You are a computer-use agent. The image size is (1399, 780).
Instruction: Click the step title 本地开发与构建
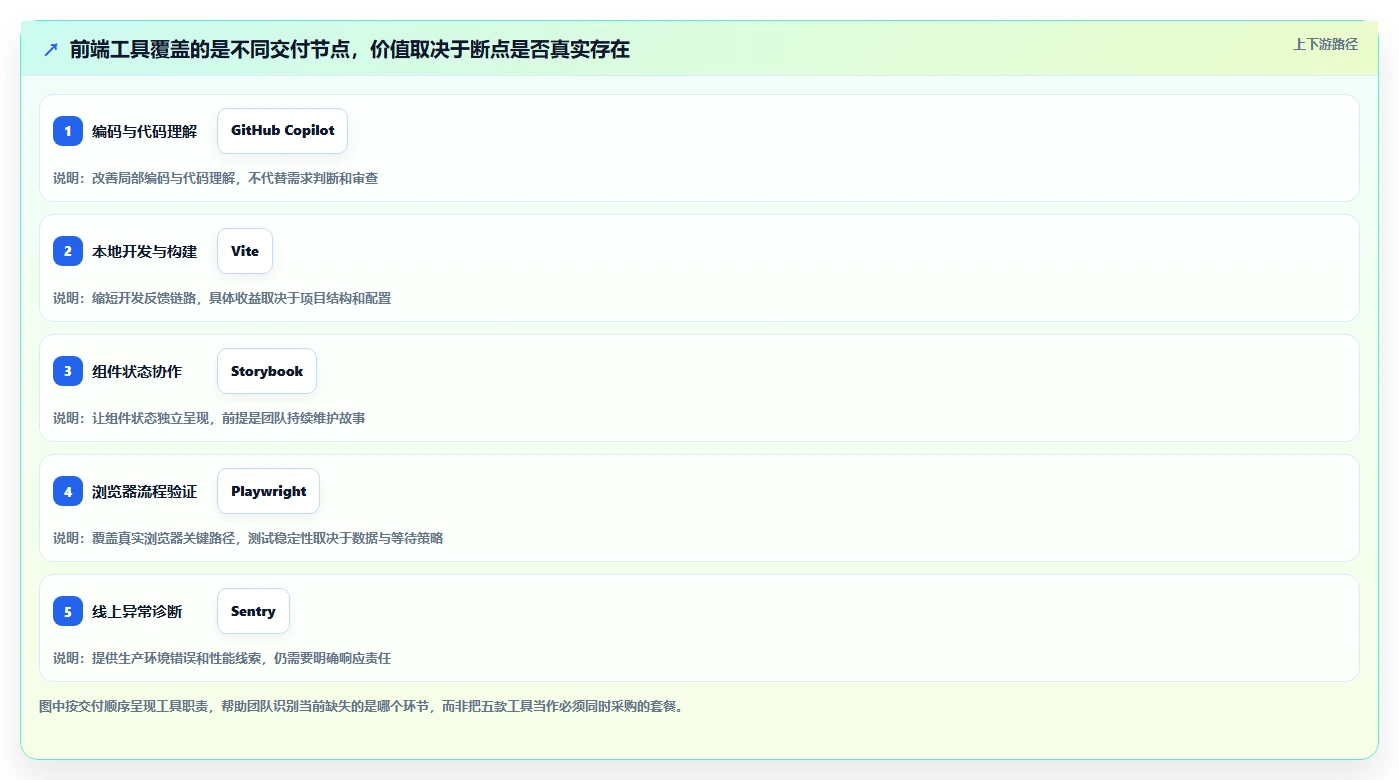point(145,251)
